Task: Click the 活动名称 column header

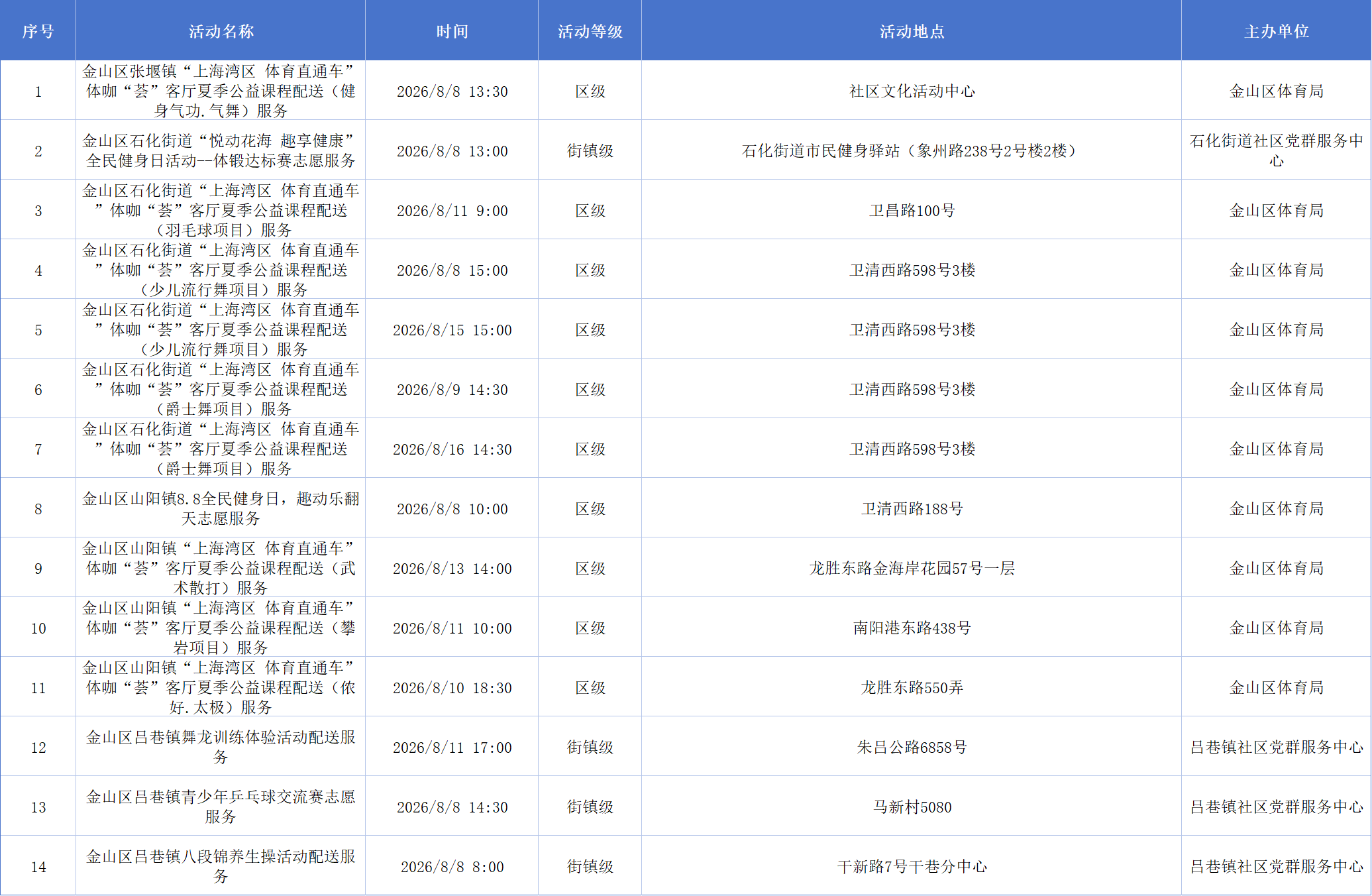Action: pos(221,30)
